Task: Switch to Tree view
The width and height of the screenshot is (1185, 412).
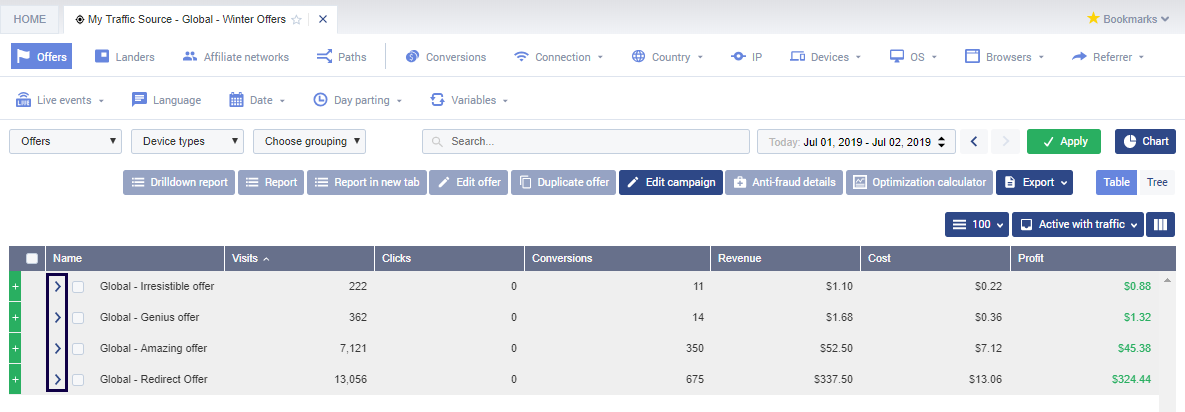Action: (1157, 182)
